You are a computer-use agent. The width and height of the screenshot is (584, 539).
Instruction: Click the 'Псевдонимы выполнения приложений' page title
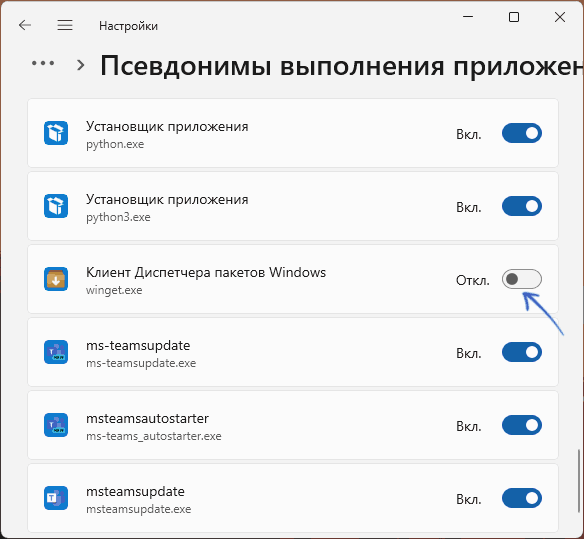[x=342, y=66]
